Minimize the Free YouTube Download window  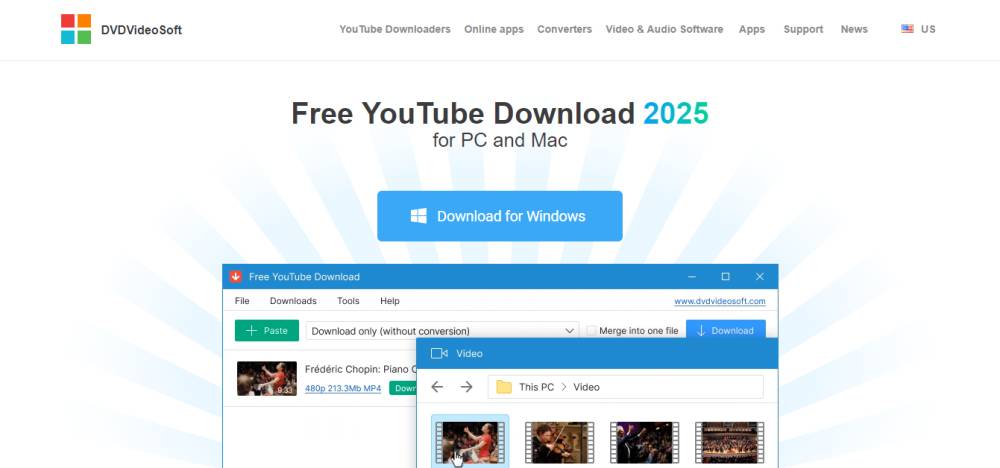[692, 277]
